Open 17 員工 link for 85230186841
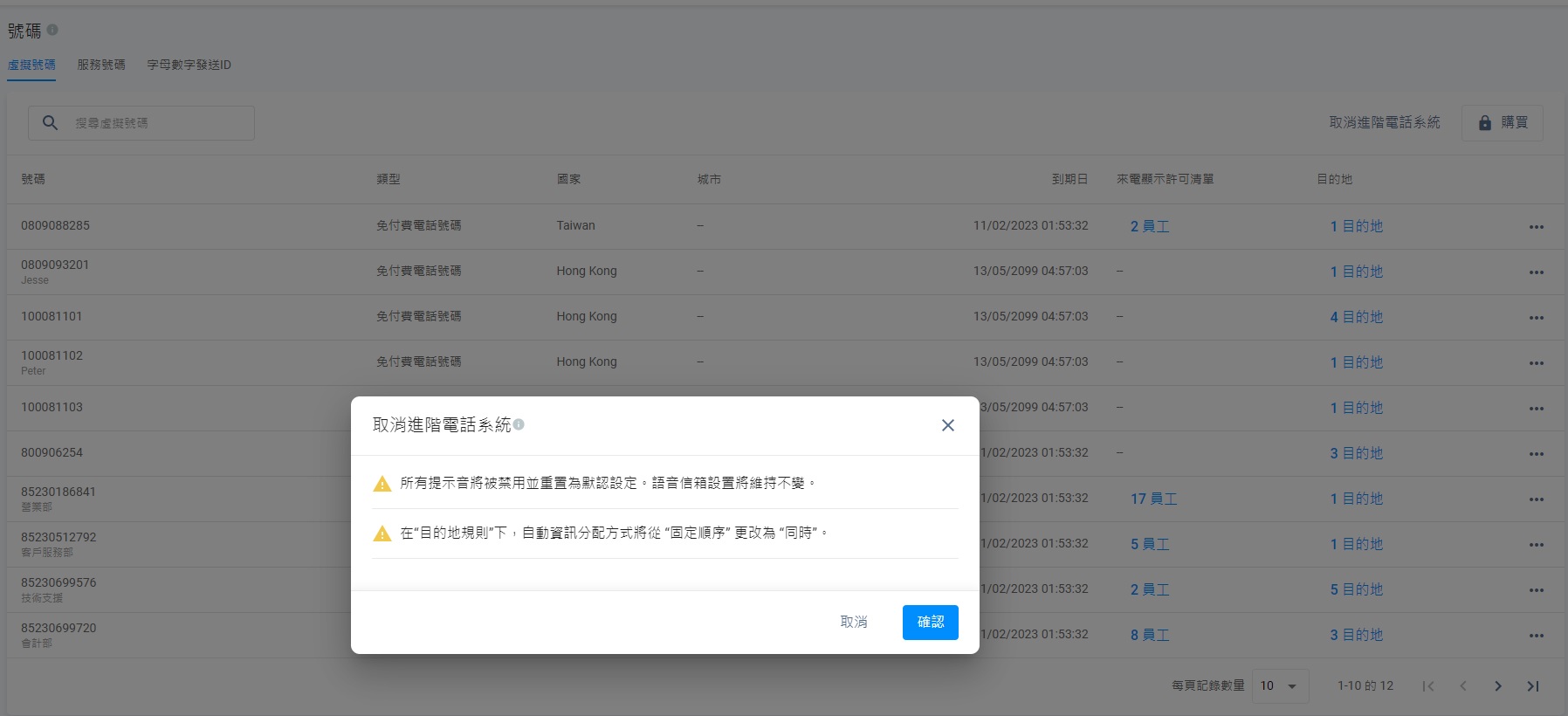The image size is (1568, 716). (1153, 499)
